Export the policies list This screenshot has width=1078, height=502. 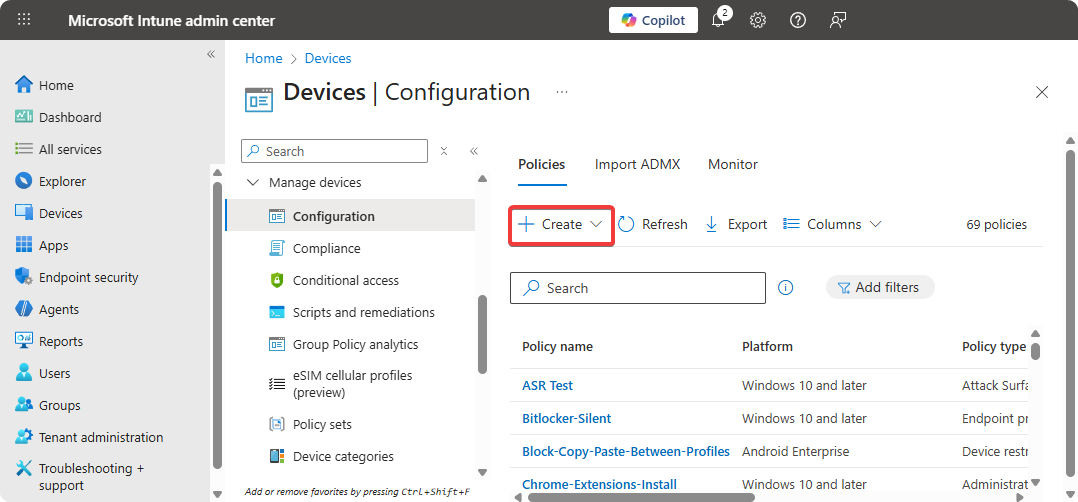coord(736,224)
